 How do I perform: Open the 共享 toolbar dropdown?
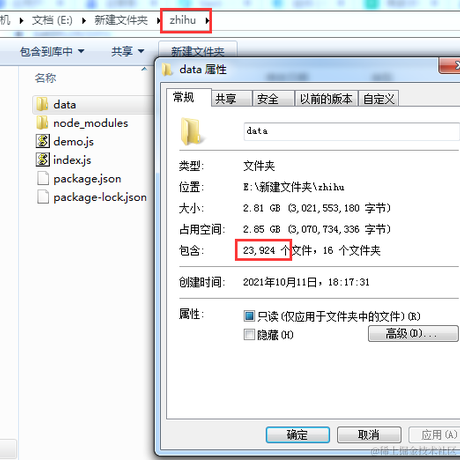point(128,51)
